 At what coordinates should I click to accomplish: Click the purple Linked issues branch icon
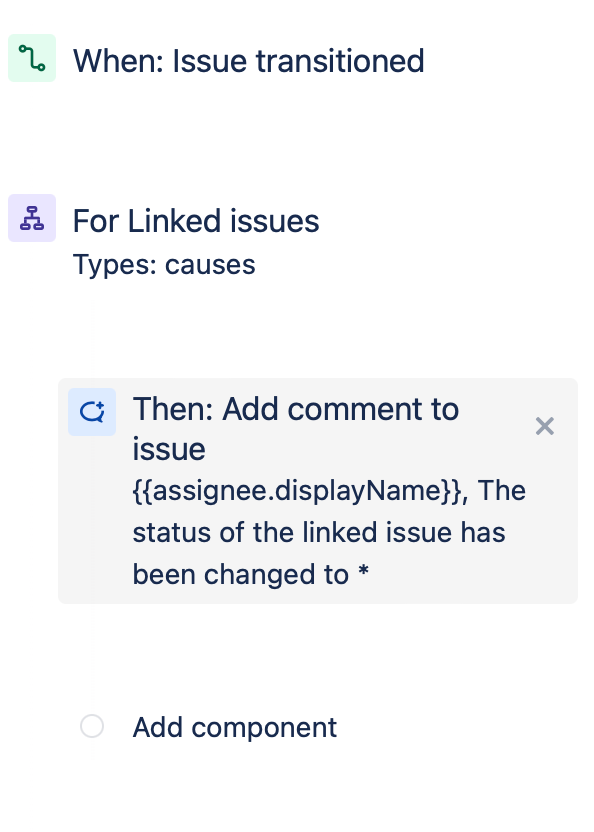[x=31, y=218]
